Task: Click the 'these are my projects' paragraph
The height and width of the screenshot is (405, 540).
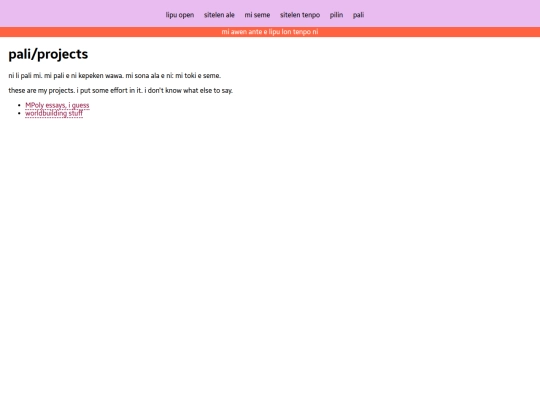Action: click(x=121, y=91)
